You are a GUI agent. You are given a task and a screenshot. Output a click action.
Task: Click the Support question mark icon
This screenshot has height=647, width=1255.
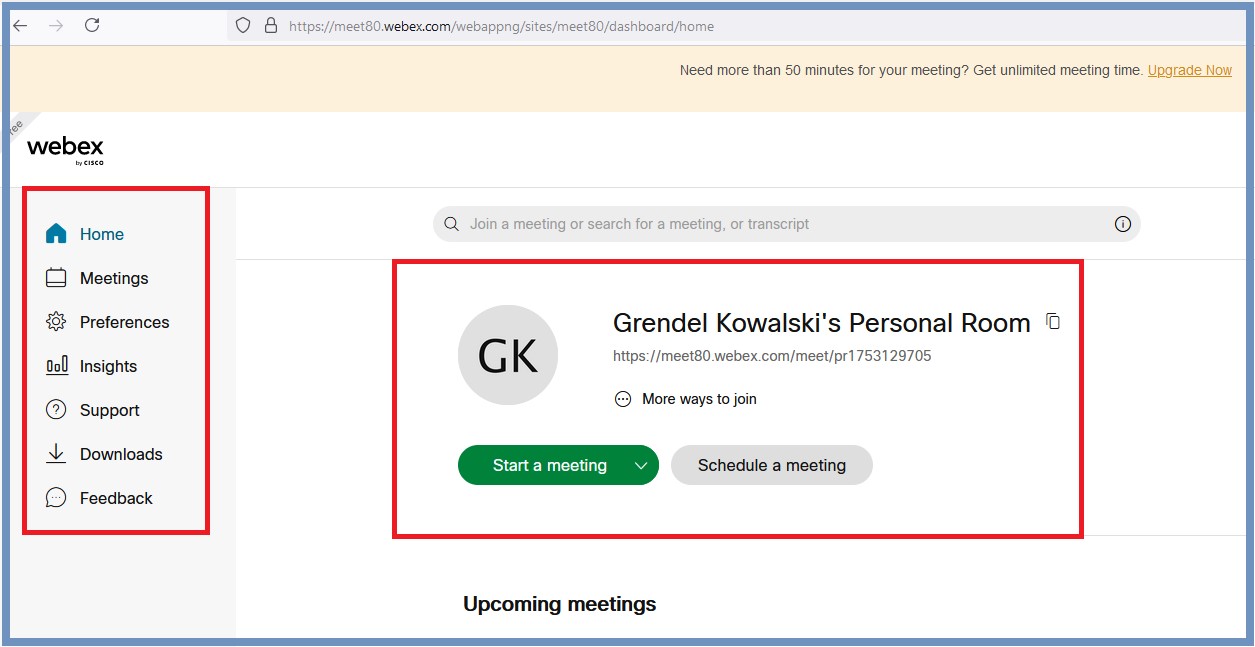56,410
